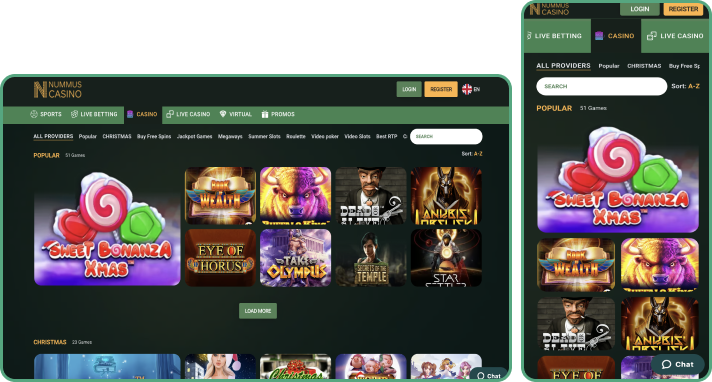Select Buy Free Spins filter in desktop view
The image size is (712, 382).
pos(154,136)
